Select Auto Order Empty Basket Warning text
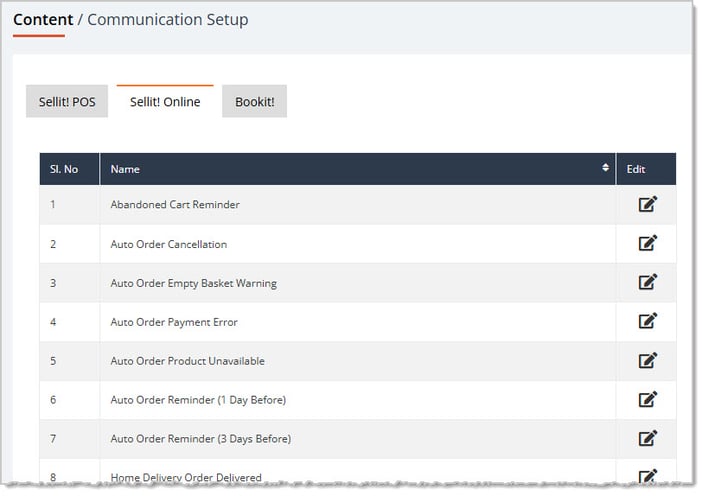Image resolution: width=702 pixels, height=496 pixels. [x=193, y=283]
